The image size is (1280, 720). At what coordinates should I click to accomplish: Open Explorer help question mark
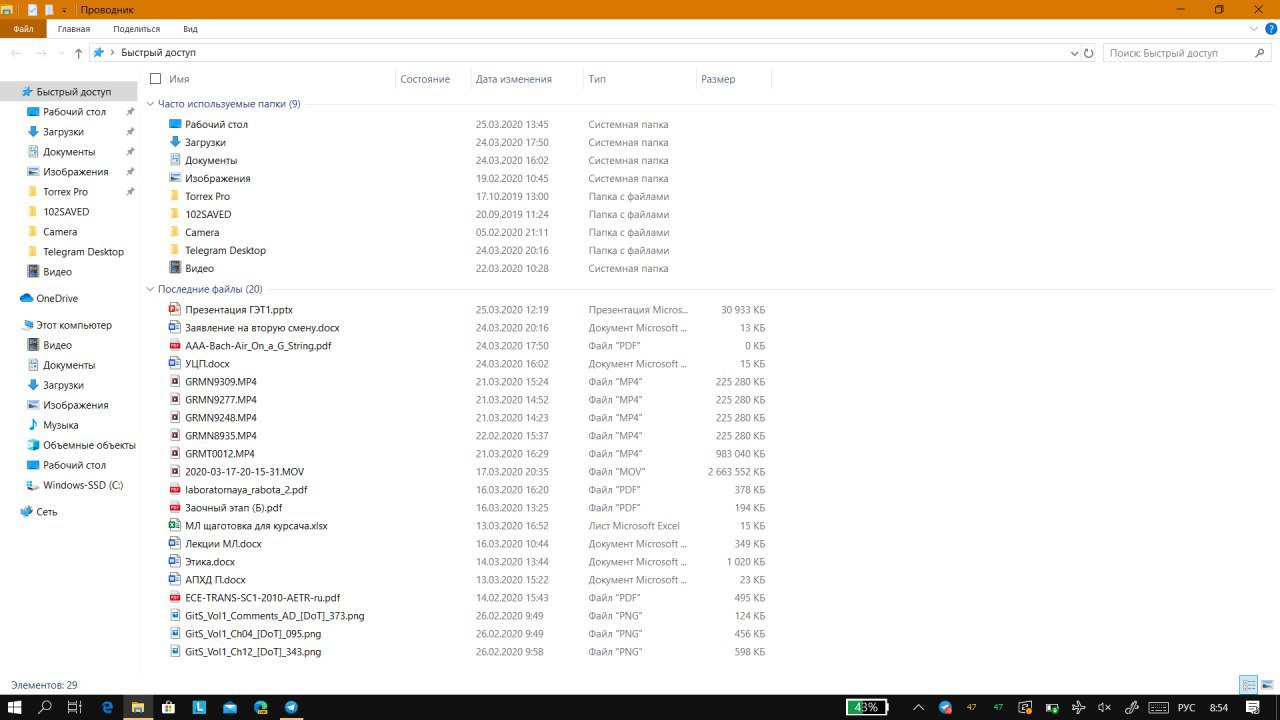1270,29
